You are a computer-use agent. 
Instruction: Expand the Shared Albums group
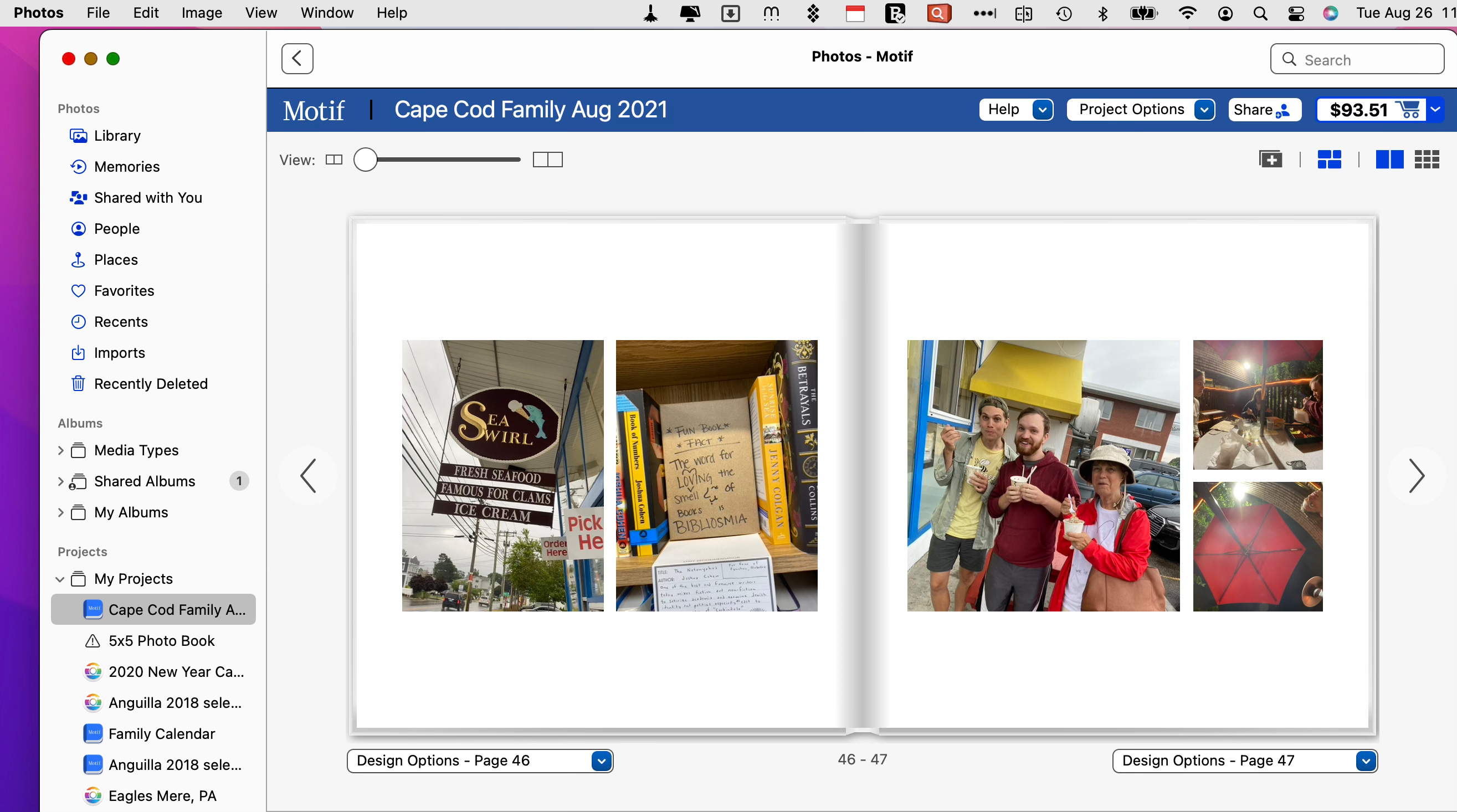[x=60, y=481]
